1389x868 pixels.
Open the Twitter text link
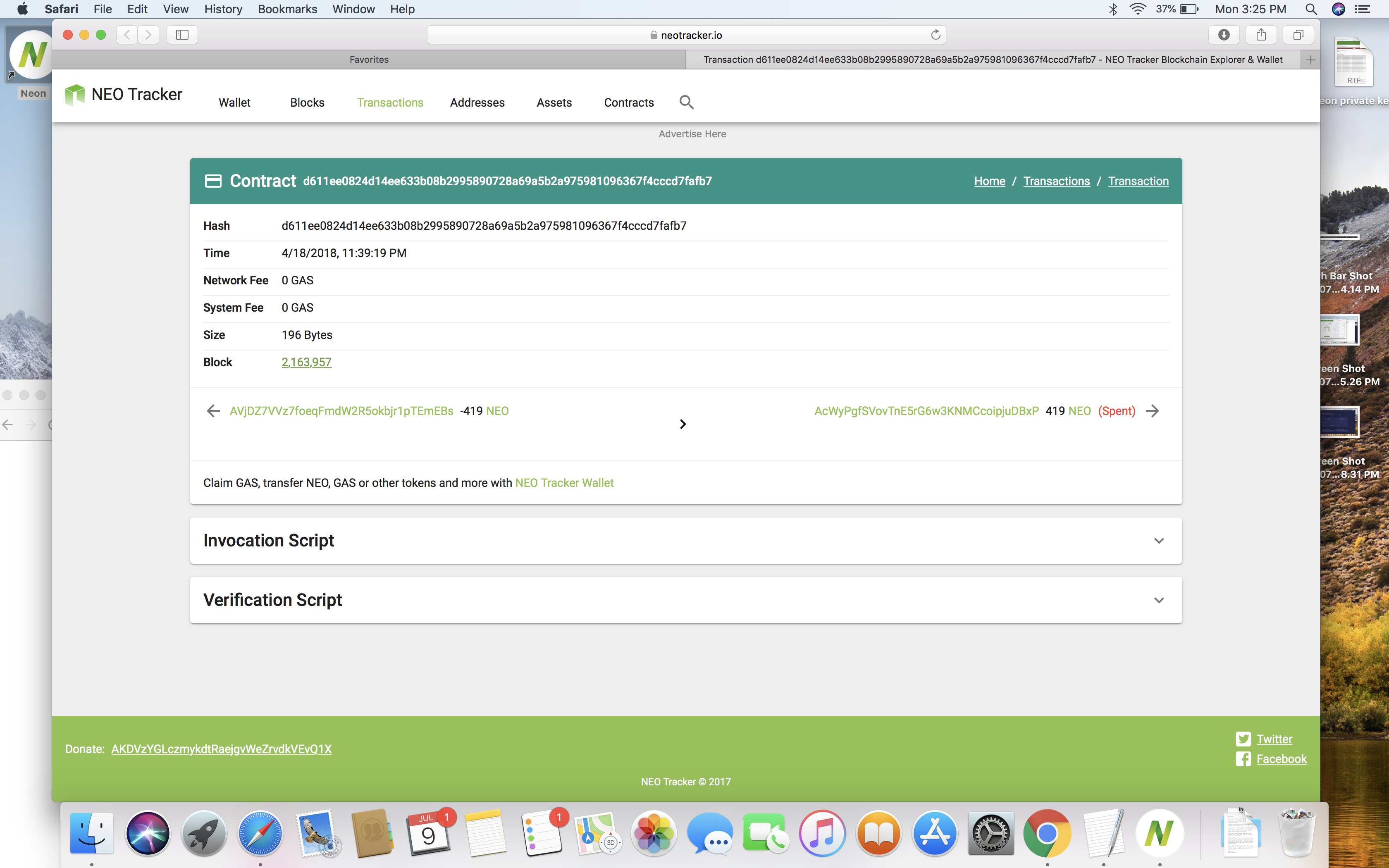coord(1274,739)
